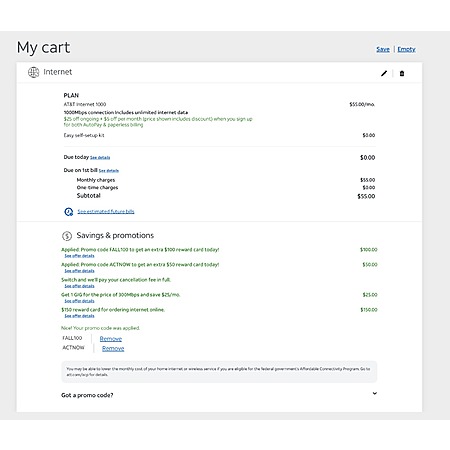
Task: Click the globe Internet icon
Action: [x=33, y=72]
